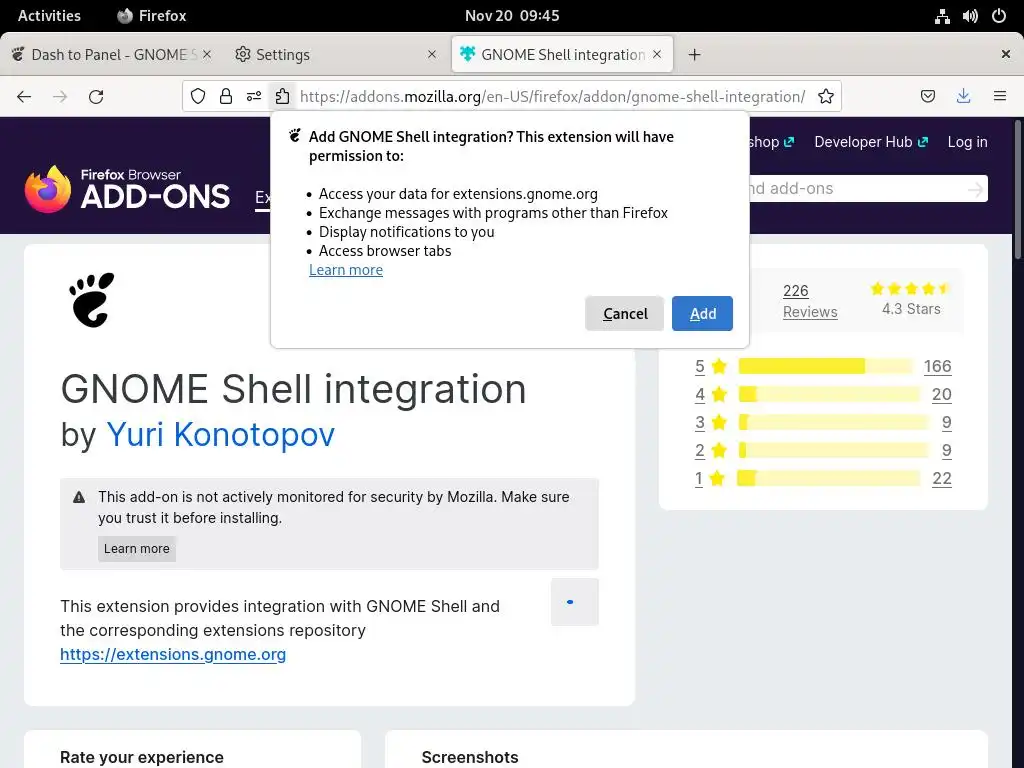Viewport: 1024px width, 768px height.
Task: Click the GNOME foot add-on icon
Action: [91, 300]
